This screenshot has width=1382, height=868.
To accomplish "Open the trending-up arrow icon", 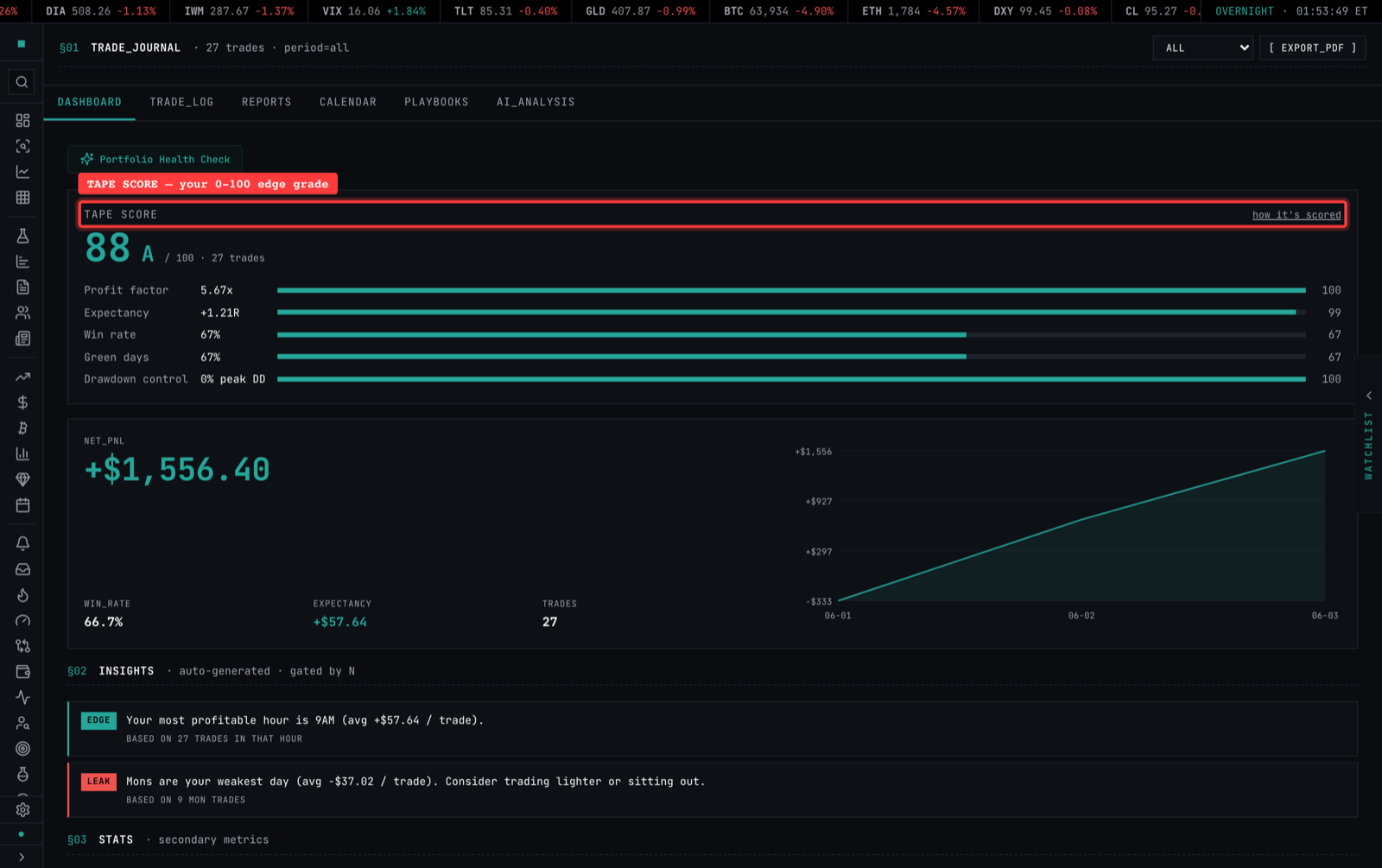I will (x=22, y=377).
